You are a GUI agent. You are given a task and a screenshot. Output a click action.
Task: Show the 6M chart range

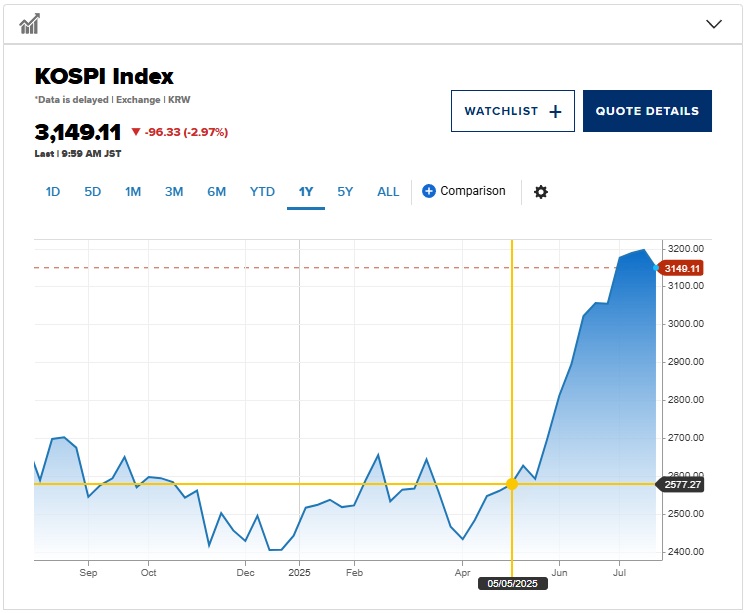tap(216, 191)
